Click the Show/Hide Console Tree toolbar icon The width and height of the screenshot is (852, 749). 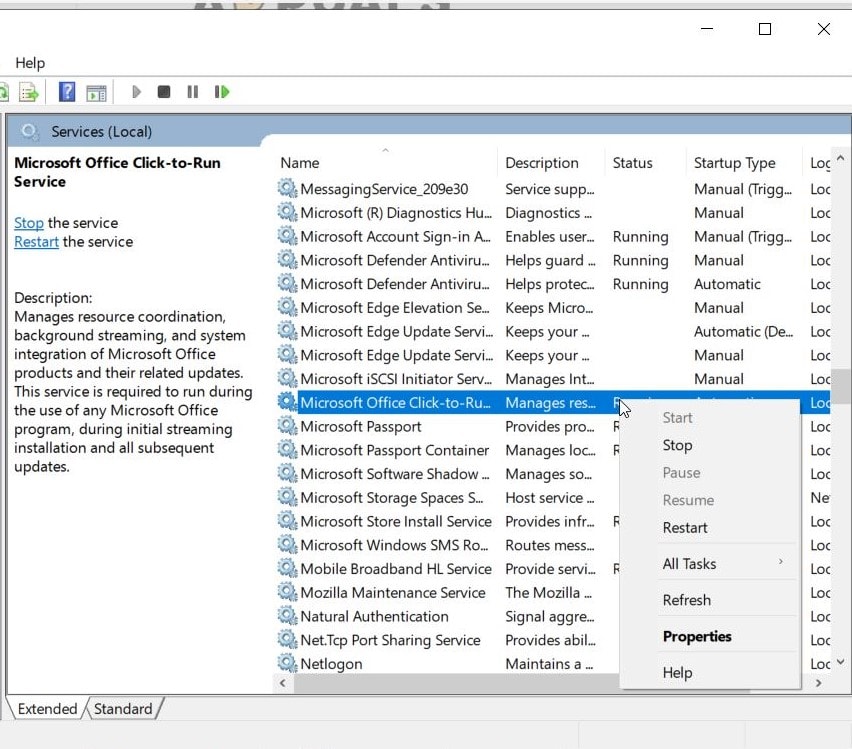pyautogui.click(x=97, y=91)
